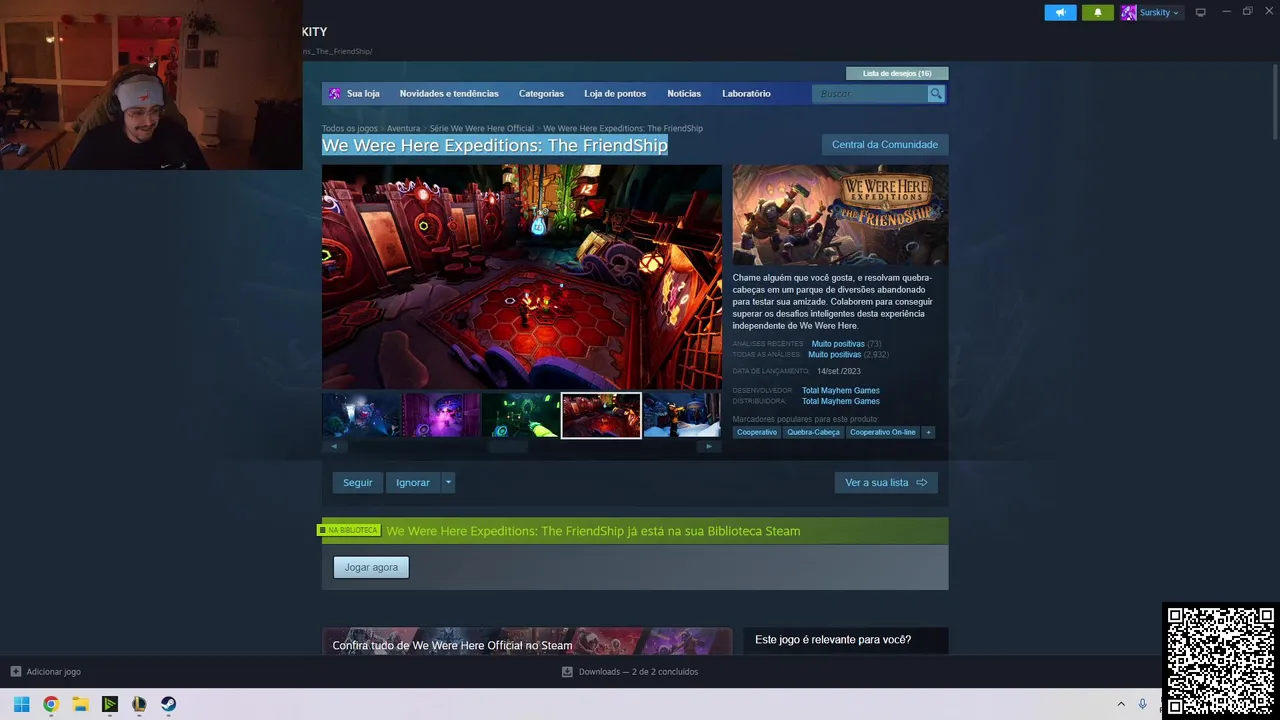Click the Ignorar button
Image resolution: width=1280 pixels, height=720 pixels.
coord(413,482)
